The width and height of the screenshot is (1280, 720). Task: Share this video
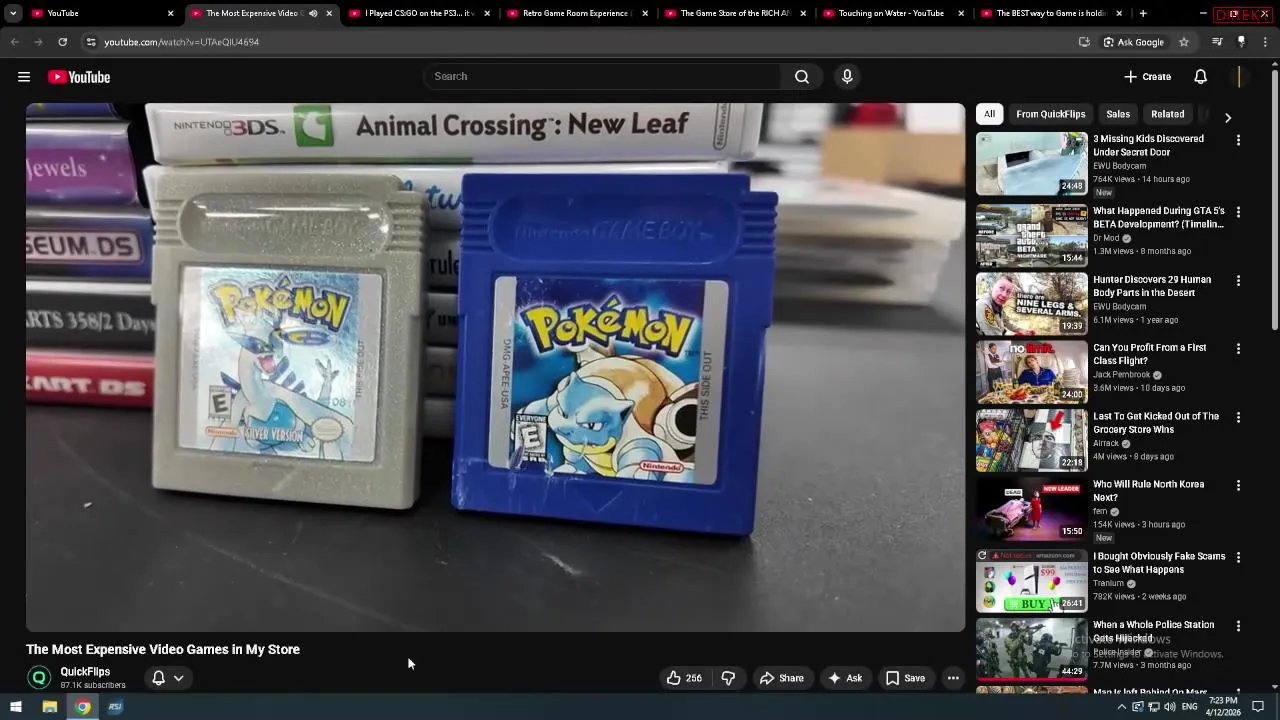coord(781,678)
